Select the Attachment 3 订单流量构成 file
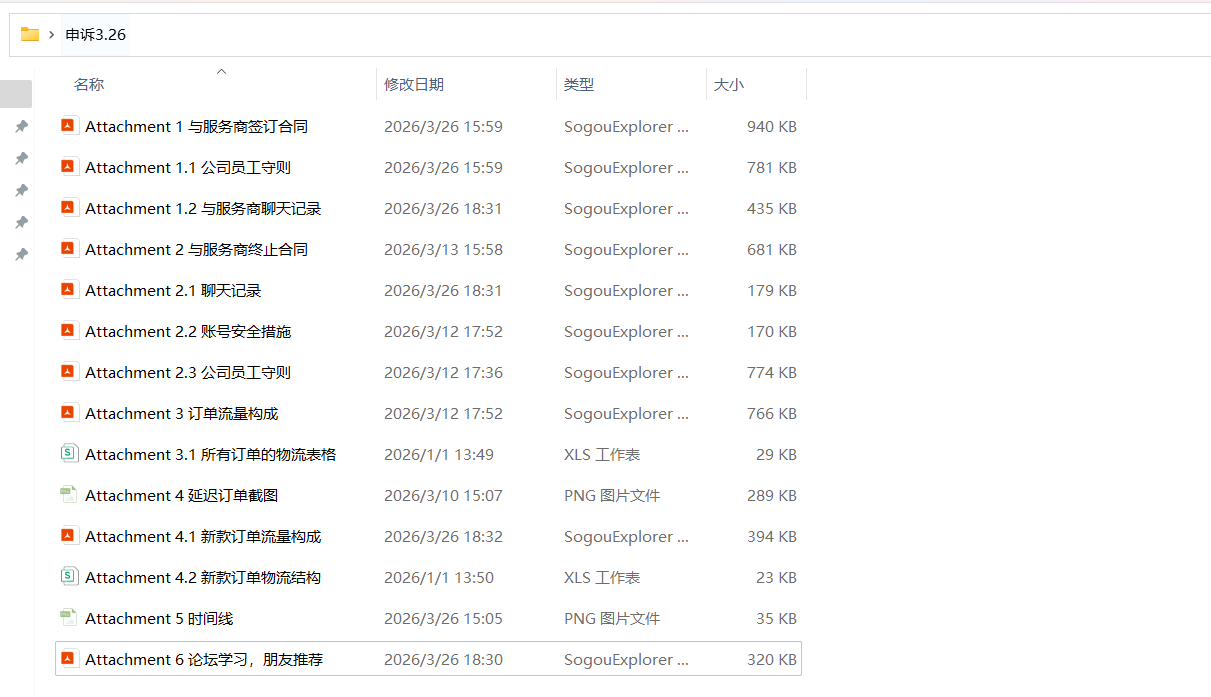The height and width of the screenshot is (697, 1211). point(181,414)
